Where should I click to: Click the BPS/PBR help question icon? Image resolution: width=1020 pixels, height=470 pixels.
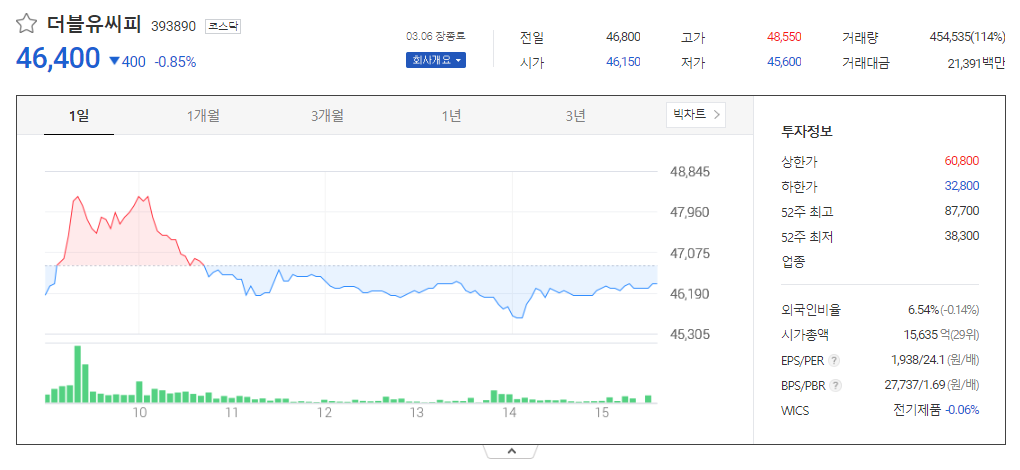point(836,385)
